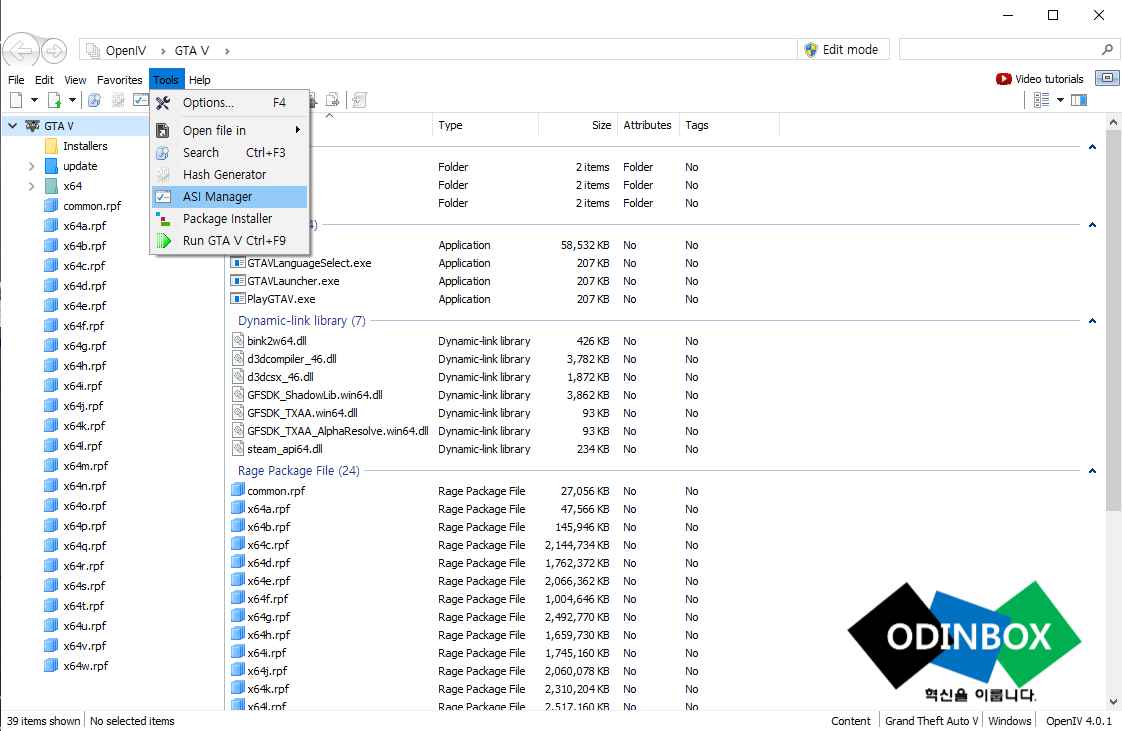Click the magnifier search icon
The width and height of the screenshot is (1122, 731).
[1107, 49]
